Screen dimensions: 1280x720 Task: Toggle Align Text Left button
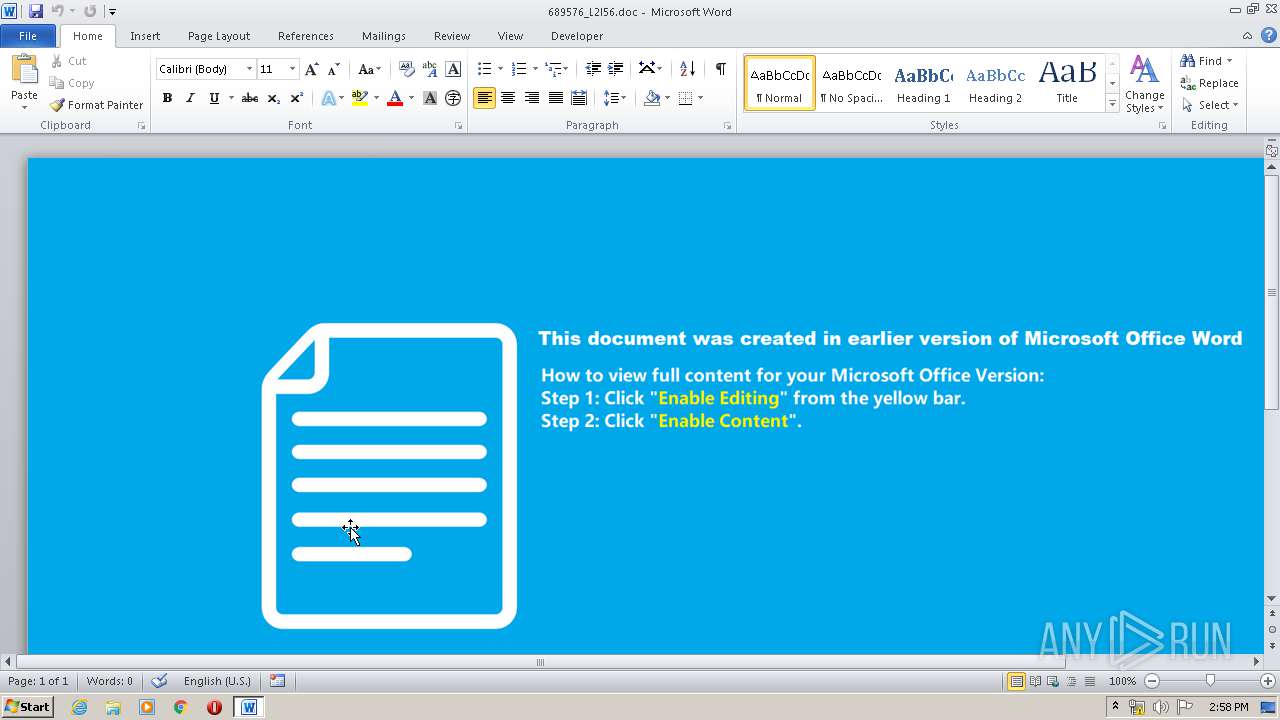pyautogui.click(x=484, y=98)
